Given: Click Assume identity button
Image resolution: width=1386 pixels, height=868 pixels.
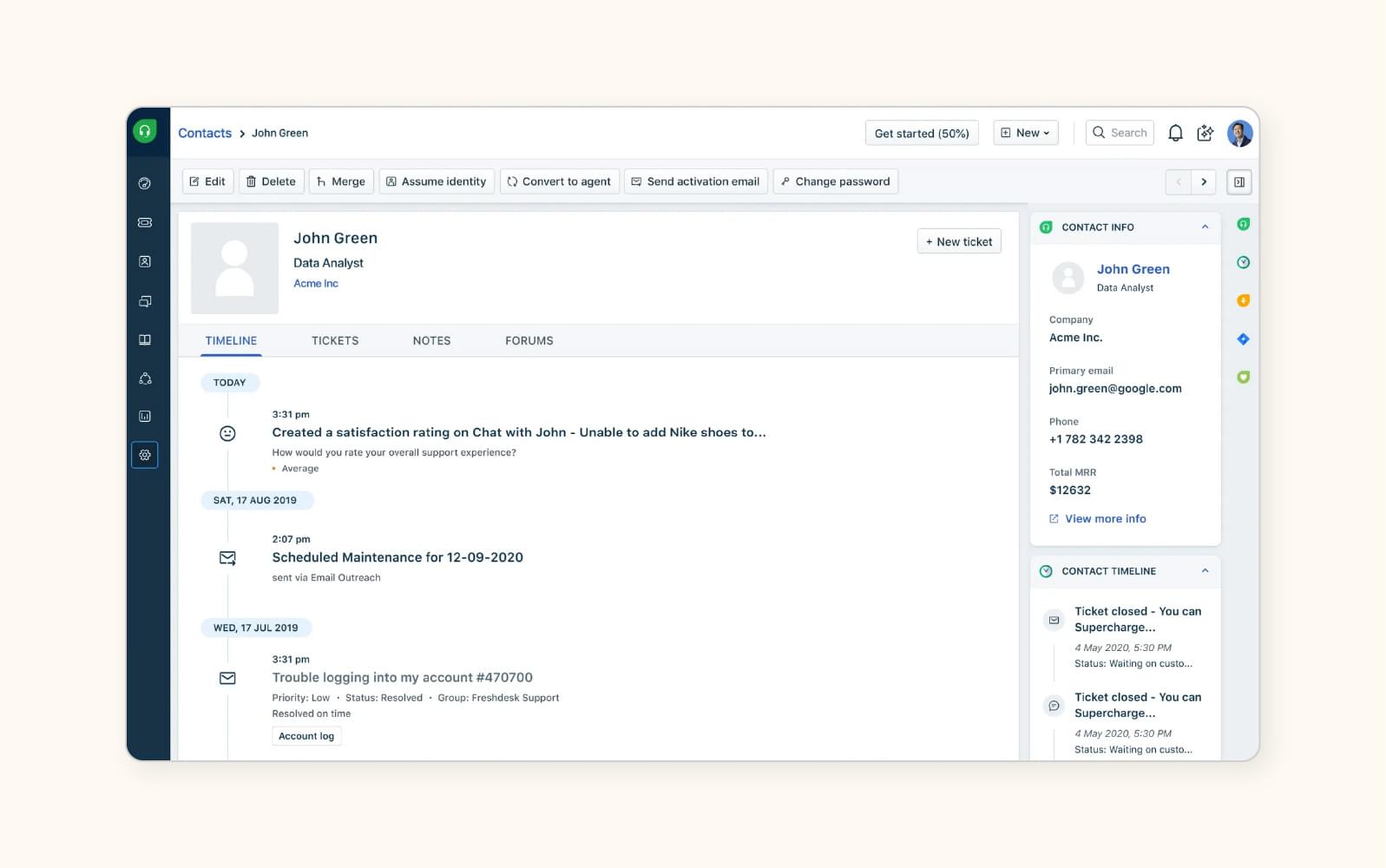Looking at the screenshot, I should coord(437,181).
